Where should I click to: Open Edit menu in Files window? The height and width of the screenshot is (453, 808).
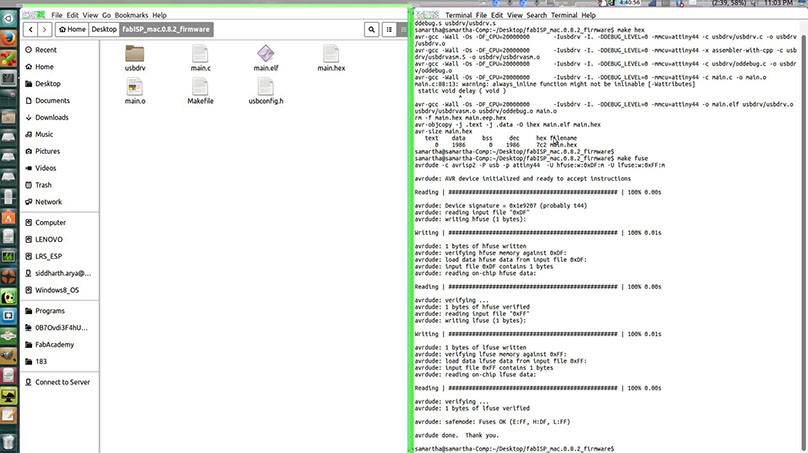(73, 15)
